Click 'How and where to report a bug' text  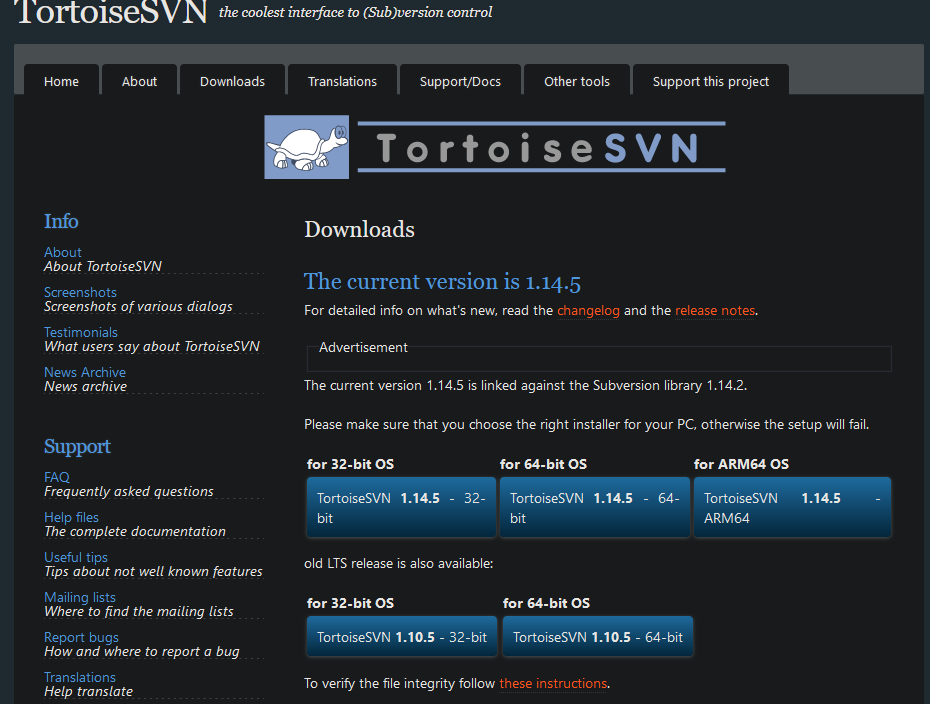click(x=141, y=651)
